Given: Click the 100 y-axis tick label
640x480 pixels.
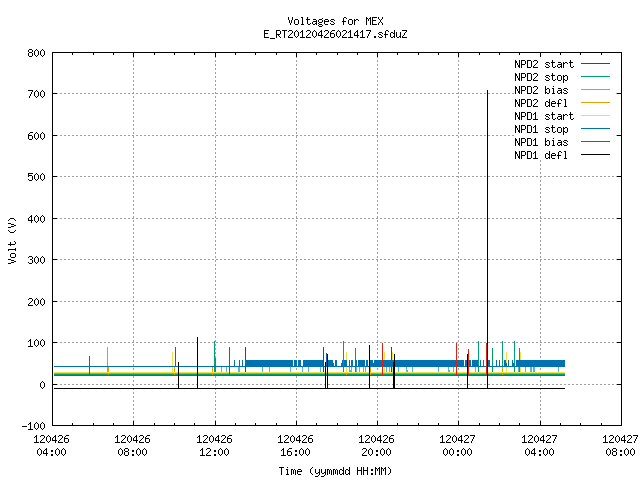Looking at the screenshot, I should 36,343.
